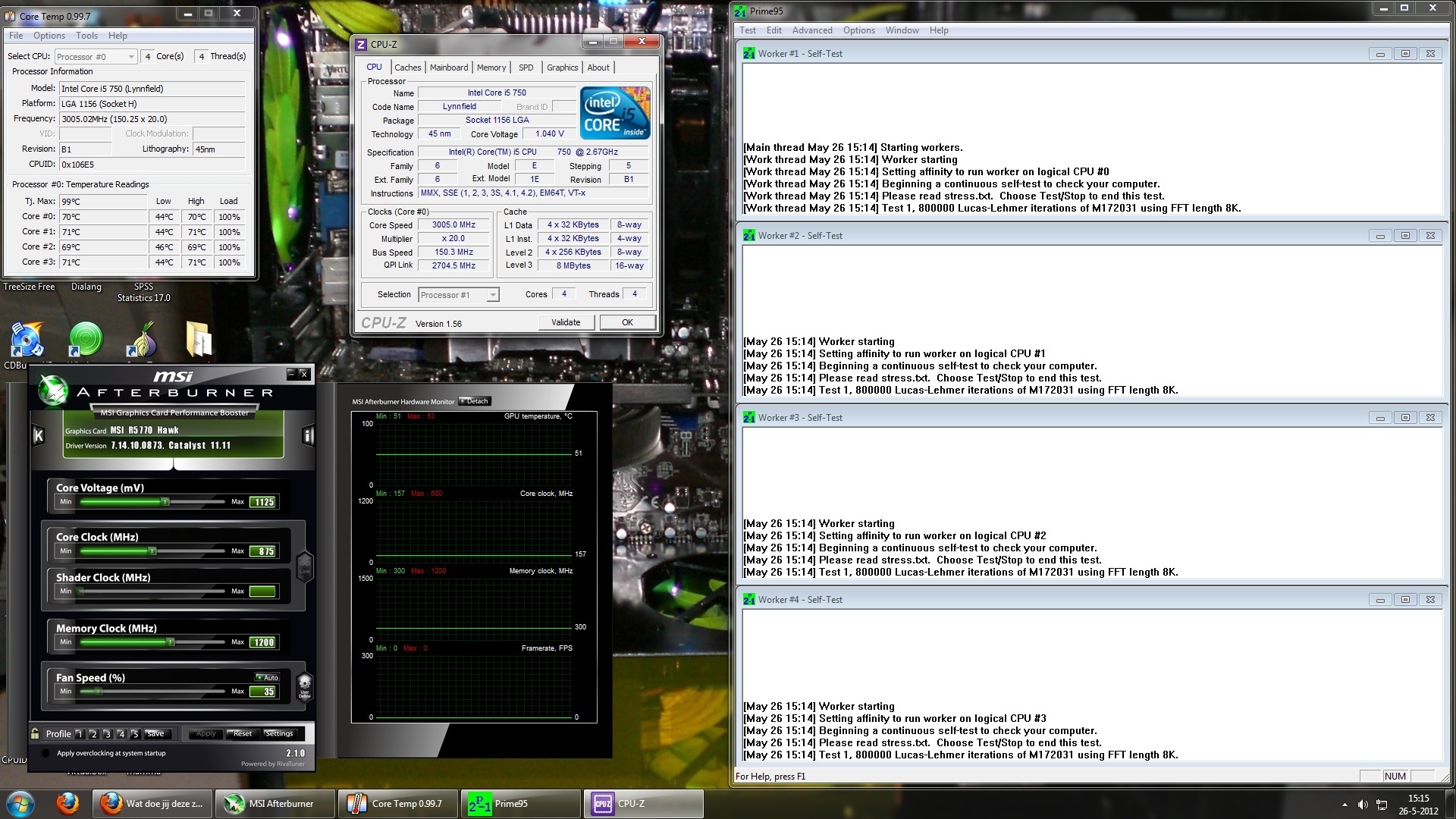Click the Afterburner Settings button

click(x=279, y=733)
